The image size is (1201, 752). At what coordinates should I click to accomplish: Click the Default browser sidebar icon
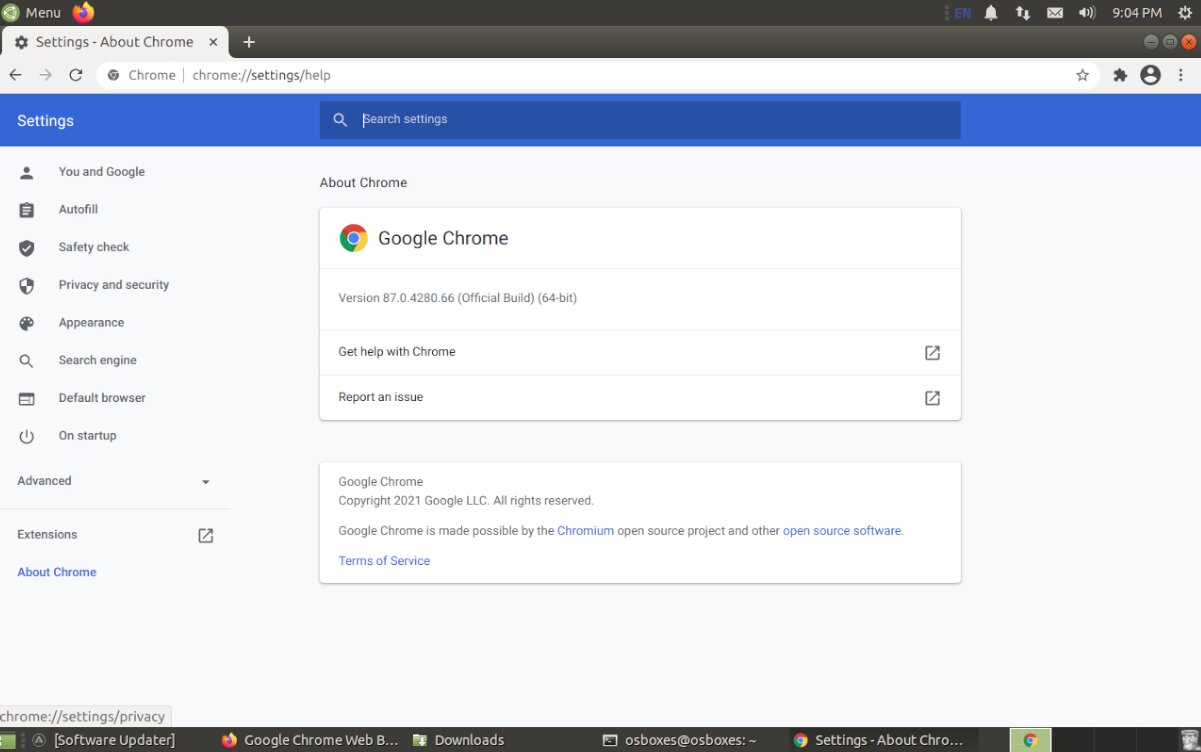(25, 398)
